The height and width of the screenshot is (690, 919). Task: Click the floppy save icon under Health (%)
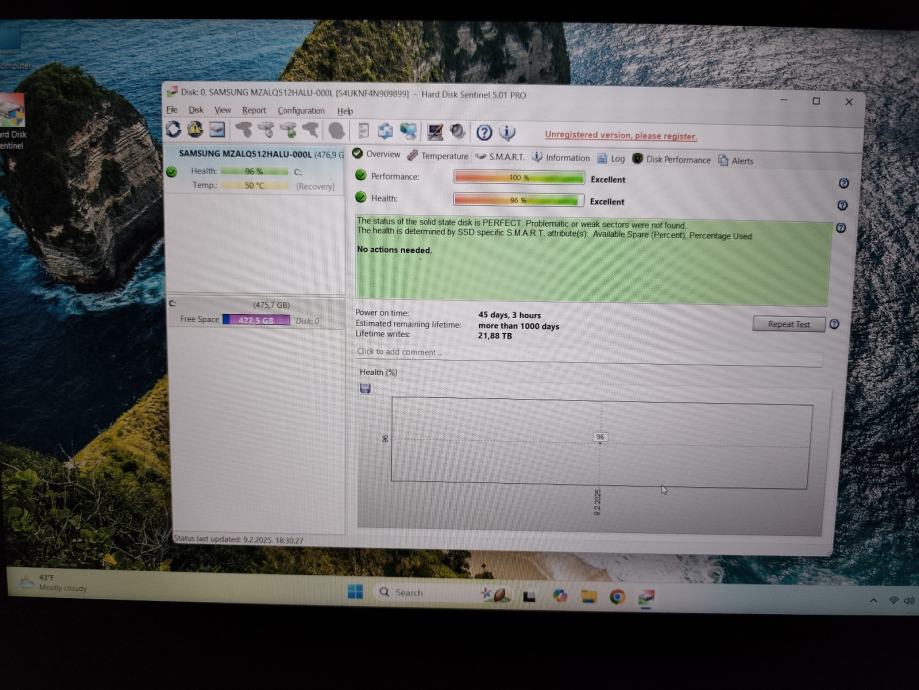coord(365,388)
